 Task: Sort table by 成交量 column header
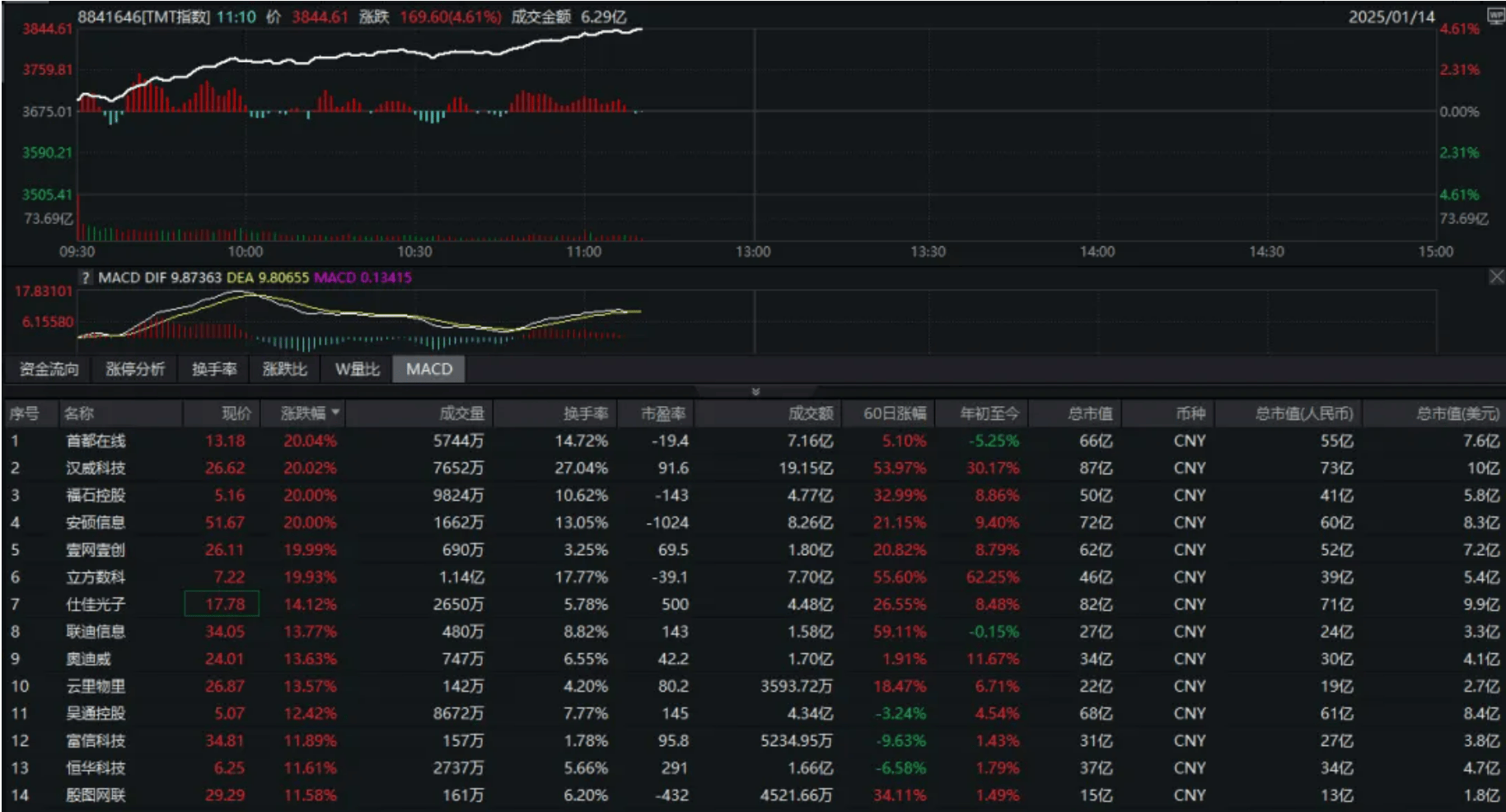point(461,413)
